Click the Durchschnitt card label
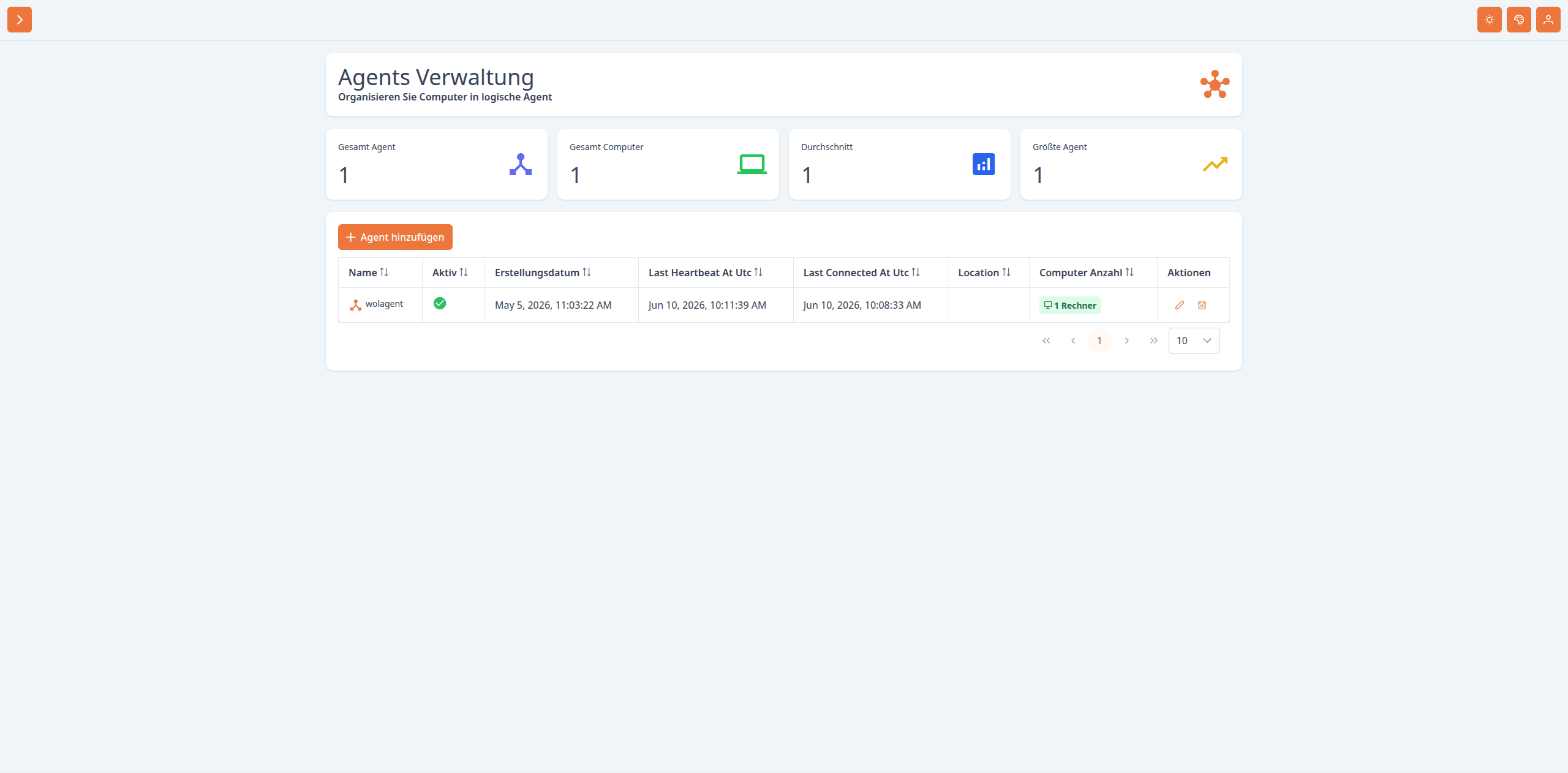The width and height of the screenshot is (1568, 773). point(827,147)
